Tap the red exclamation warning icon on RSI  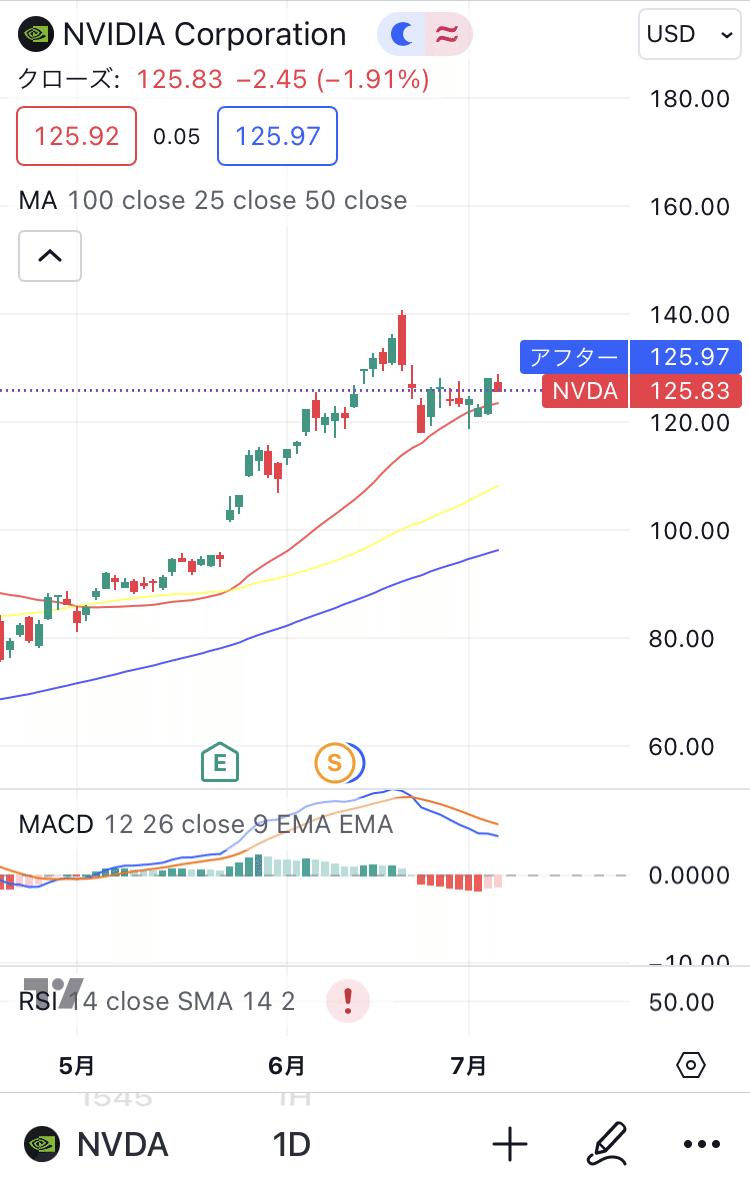[x=348, y=1001]
